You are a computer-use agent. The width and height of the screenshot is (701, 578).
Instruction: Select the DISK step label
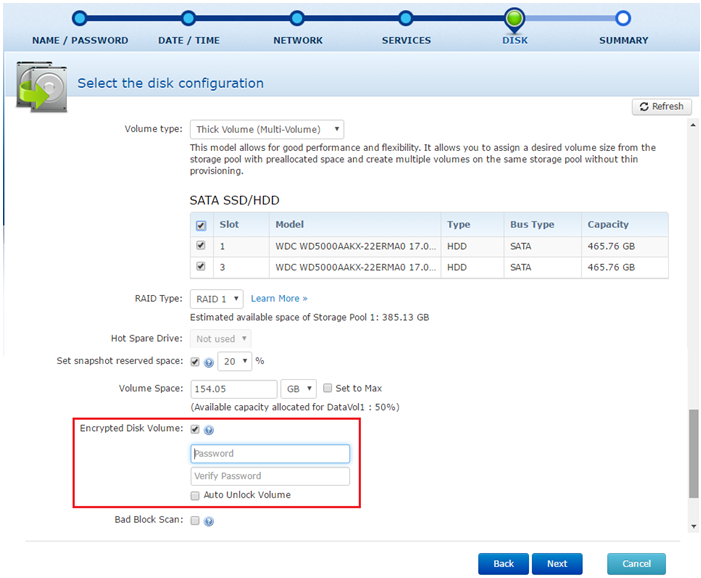tap(515, 41)
